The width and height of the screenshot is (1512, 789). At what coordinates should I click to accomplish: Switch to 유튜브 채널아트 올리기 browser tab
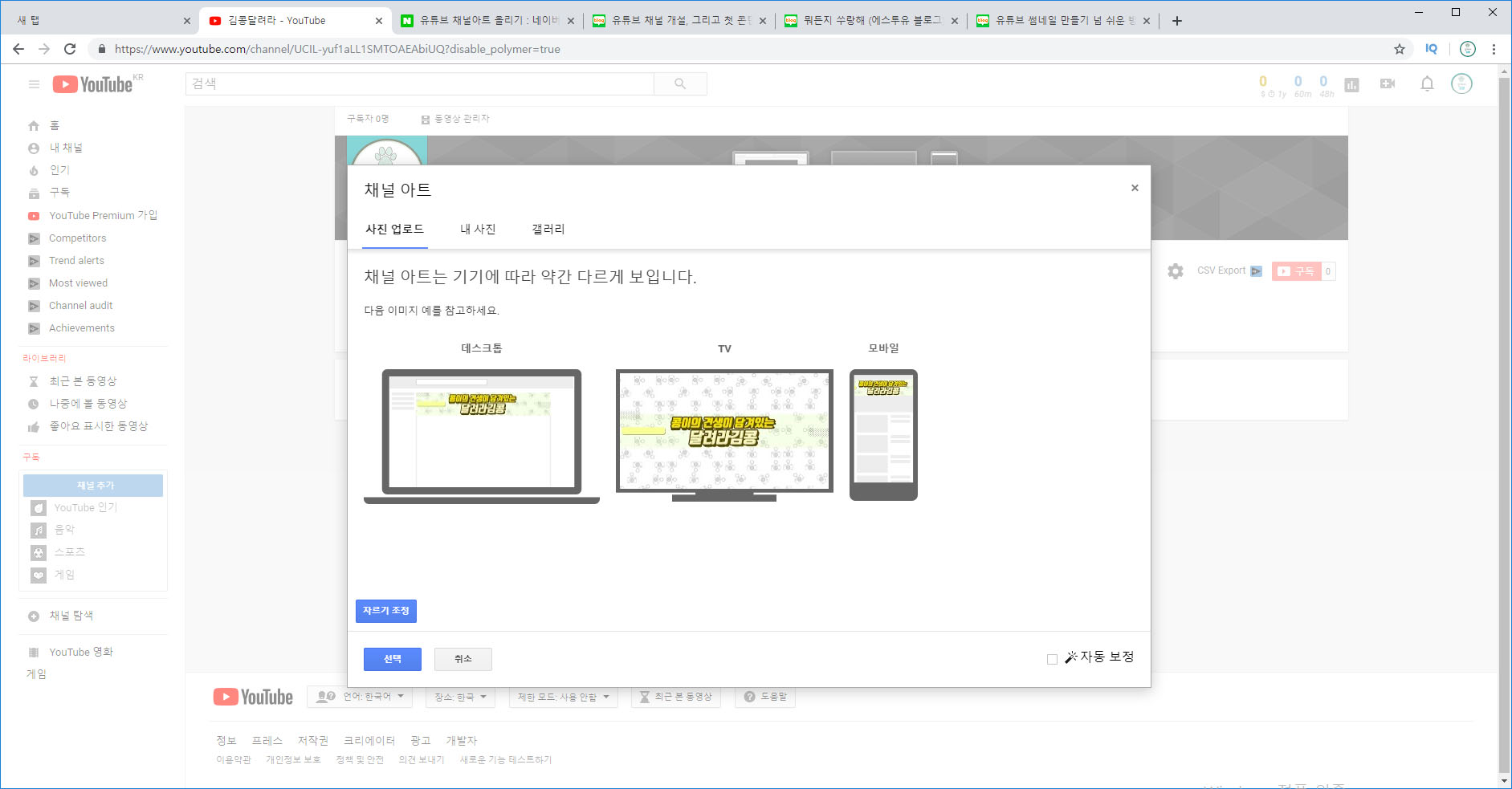[488, 21]
